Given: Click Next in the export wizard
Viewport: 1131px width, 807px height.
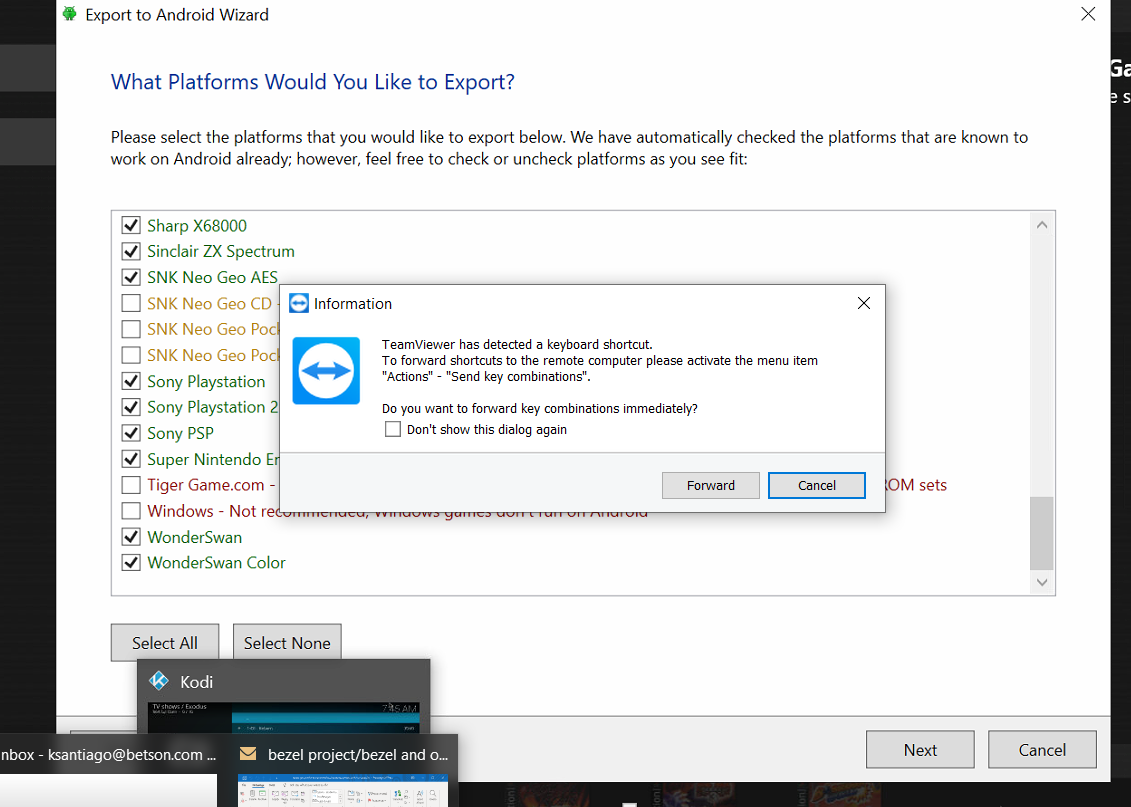Looking at the screenshot, I should point(920,750).
